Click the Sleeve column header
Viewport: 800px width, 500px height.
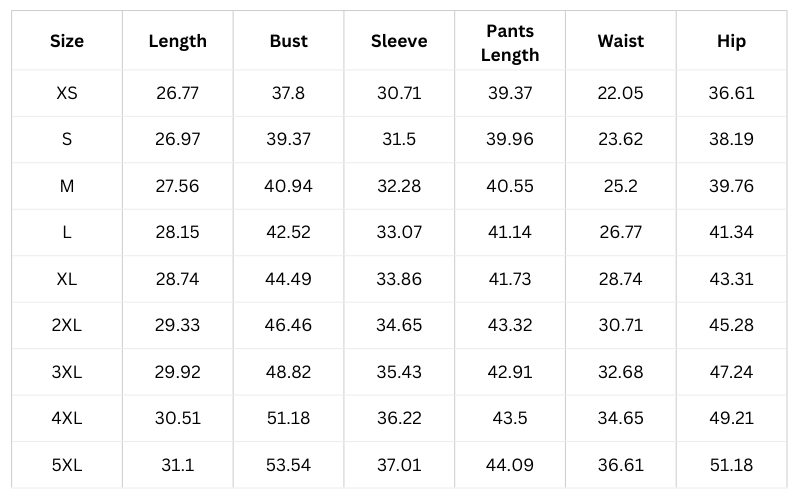pyautogui.click(x=398, y=41)
